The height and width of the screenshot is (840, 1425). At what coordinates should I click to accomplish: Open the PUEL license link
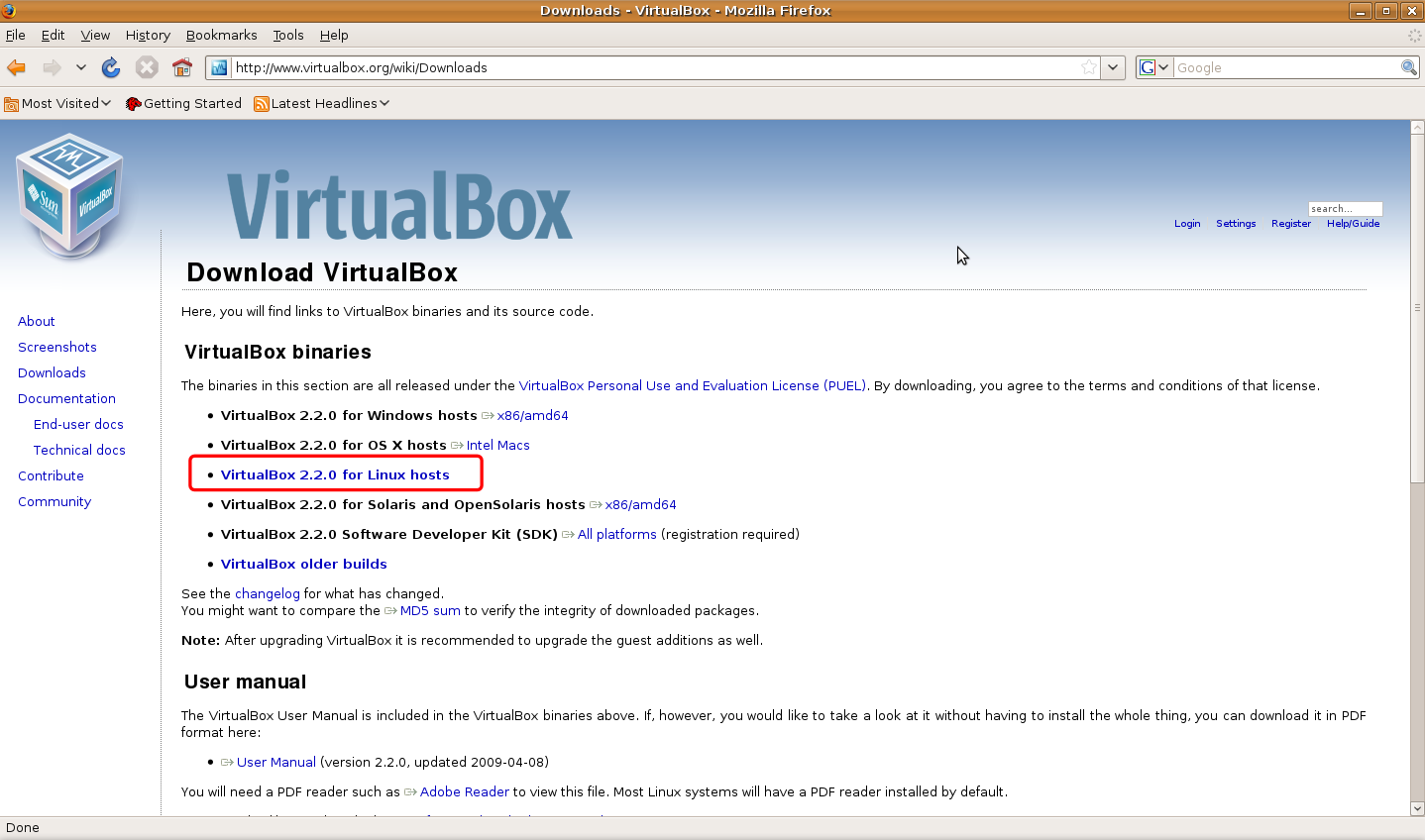coord(693,385)
